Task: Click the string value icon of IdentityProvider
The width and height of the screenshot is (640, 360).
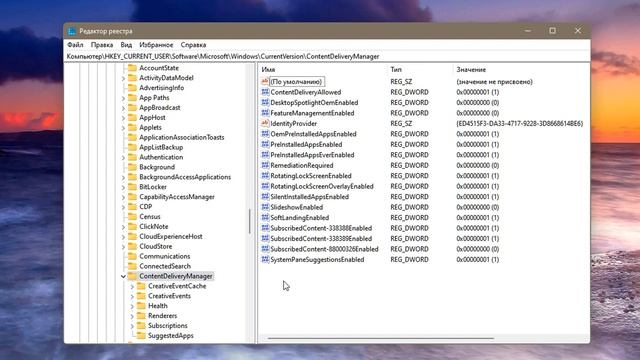Action: tap(265, 123)
